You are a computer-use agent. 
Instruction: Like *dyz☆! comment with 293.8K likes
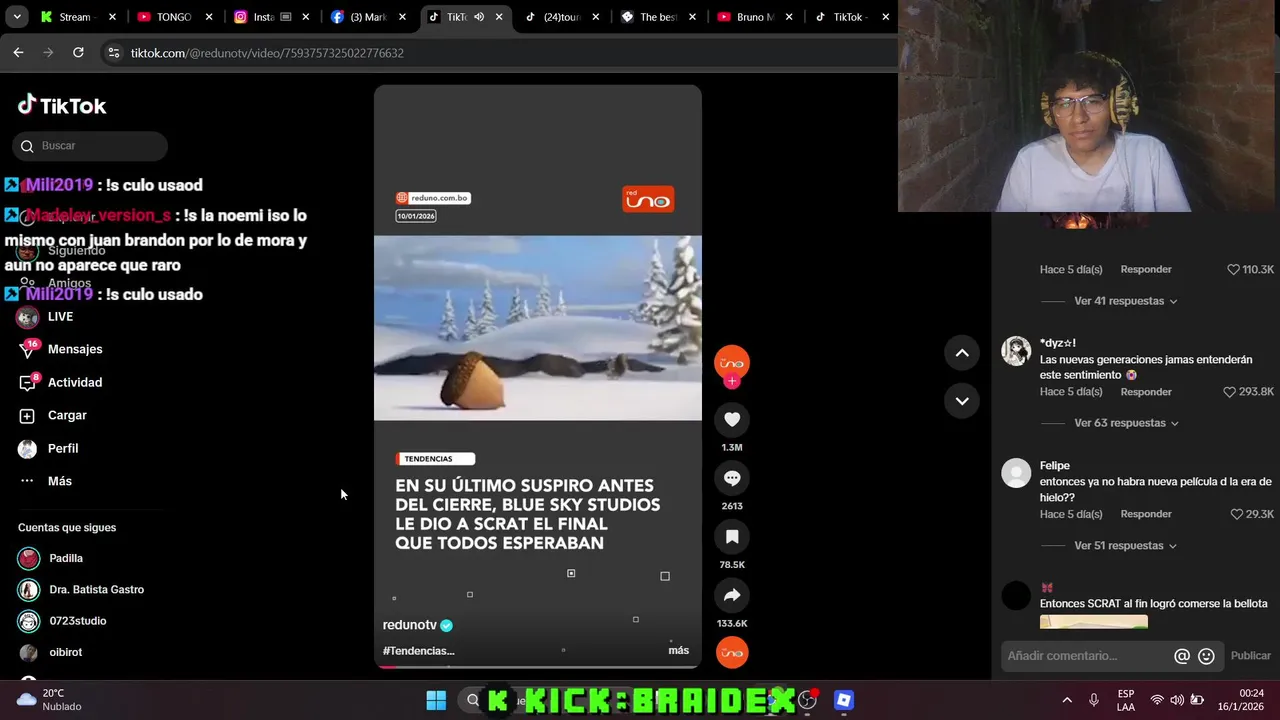pyautogui.click(x=1230, y=392)
